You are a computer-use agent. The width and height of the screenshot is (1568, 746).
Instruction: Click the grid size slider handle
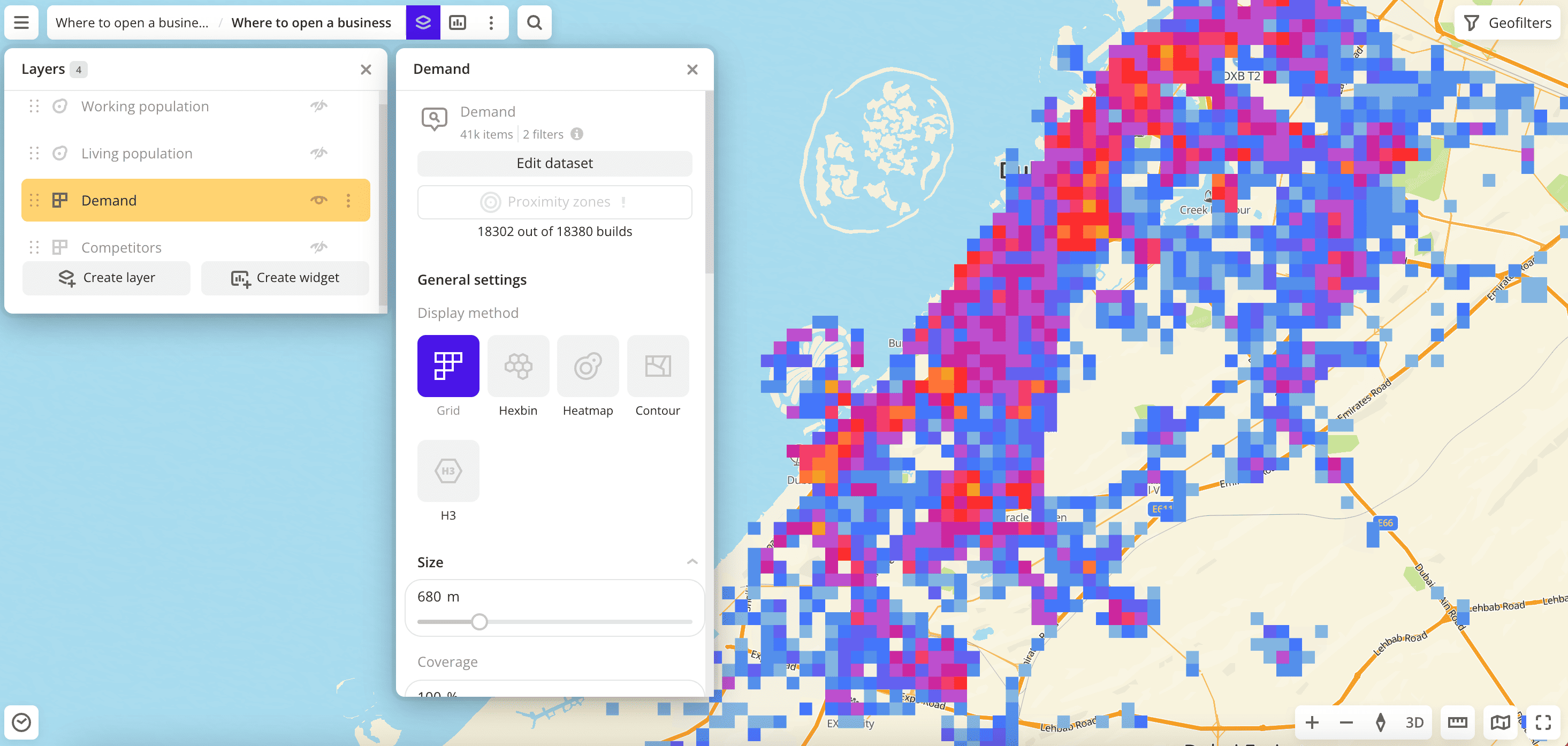[x=479, y=621]
